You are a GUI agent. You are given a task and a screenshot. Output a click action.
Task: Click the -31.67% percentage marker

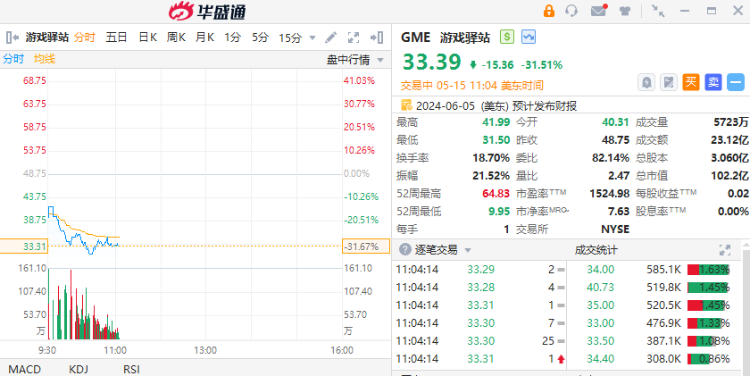pyautogui.click(x=366, y=246)
